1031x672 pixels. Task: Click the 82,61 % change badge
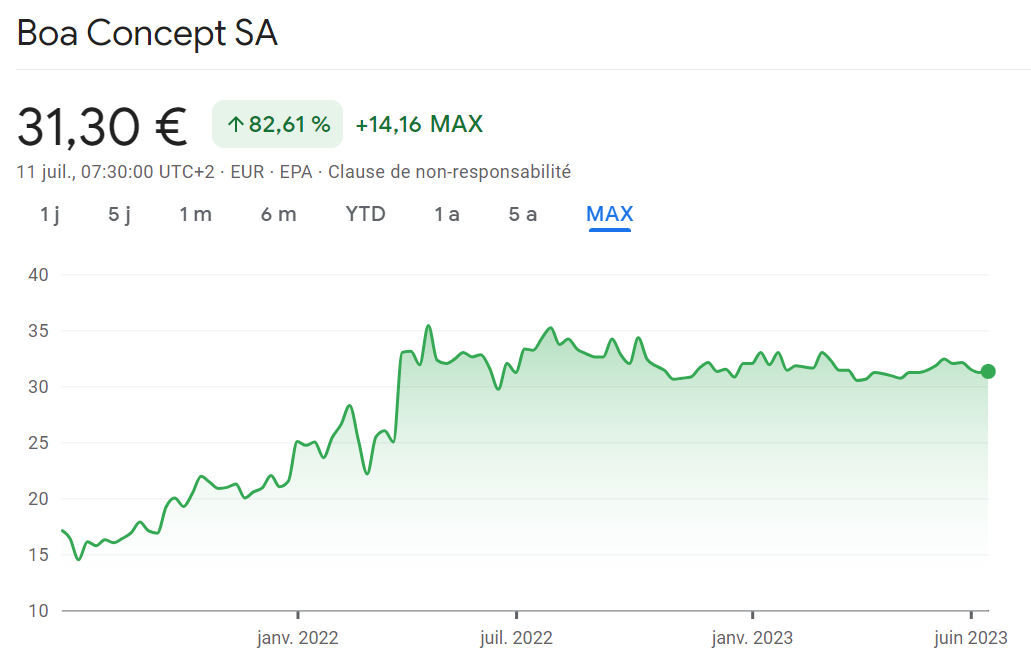click(277, 124)
